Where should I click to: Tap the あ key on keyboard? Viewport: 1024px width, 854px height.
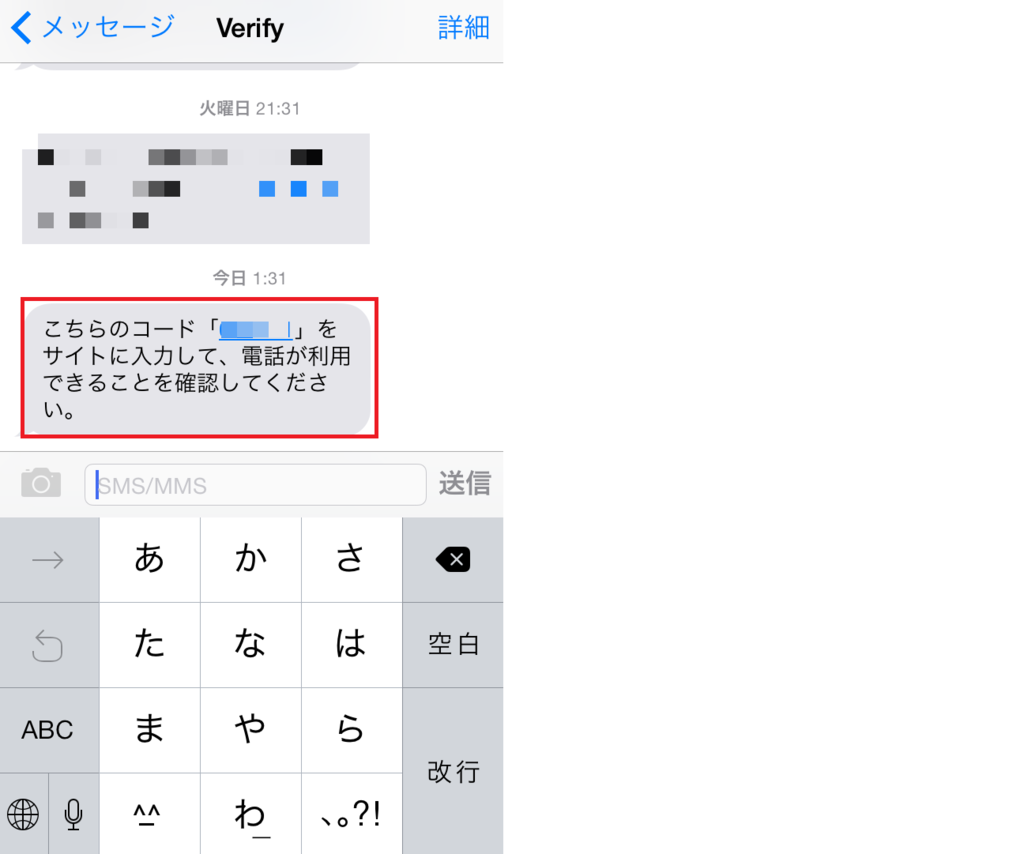click(150, 560)
